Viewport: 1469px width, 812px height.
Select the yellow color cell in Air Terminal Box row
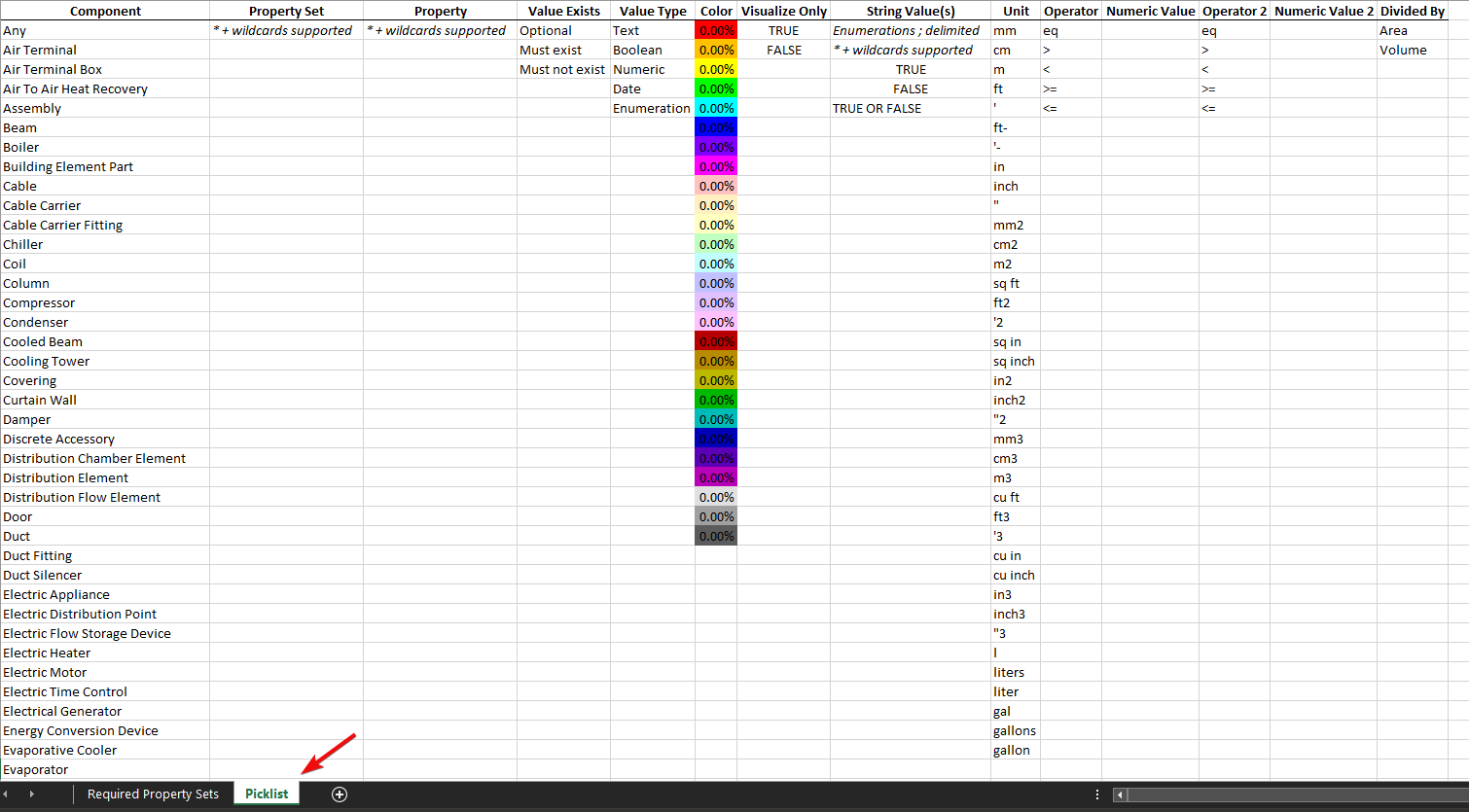(716, 69)
